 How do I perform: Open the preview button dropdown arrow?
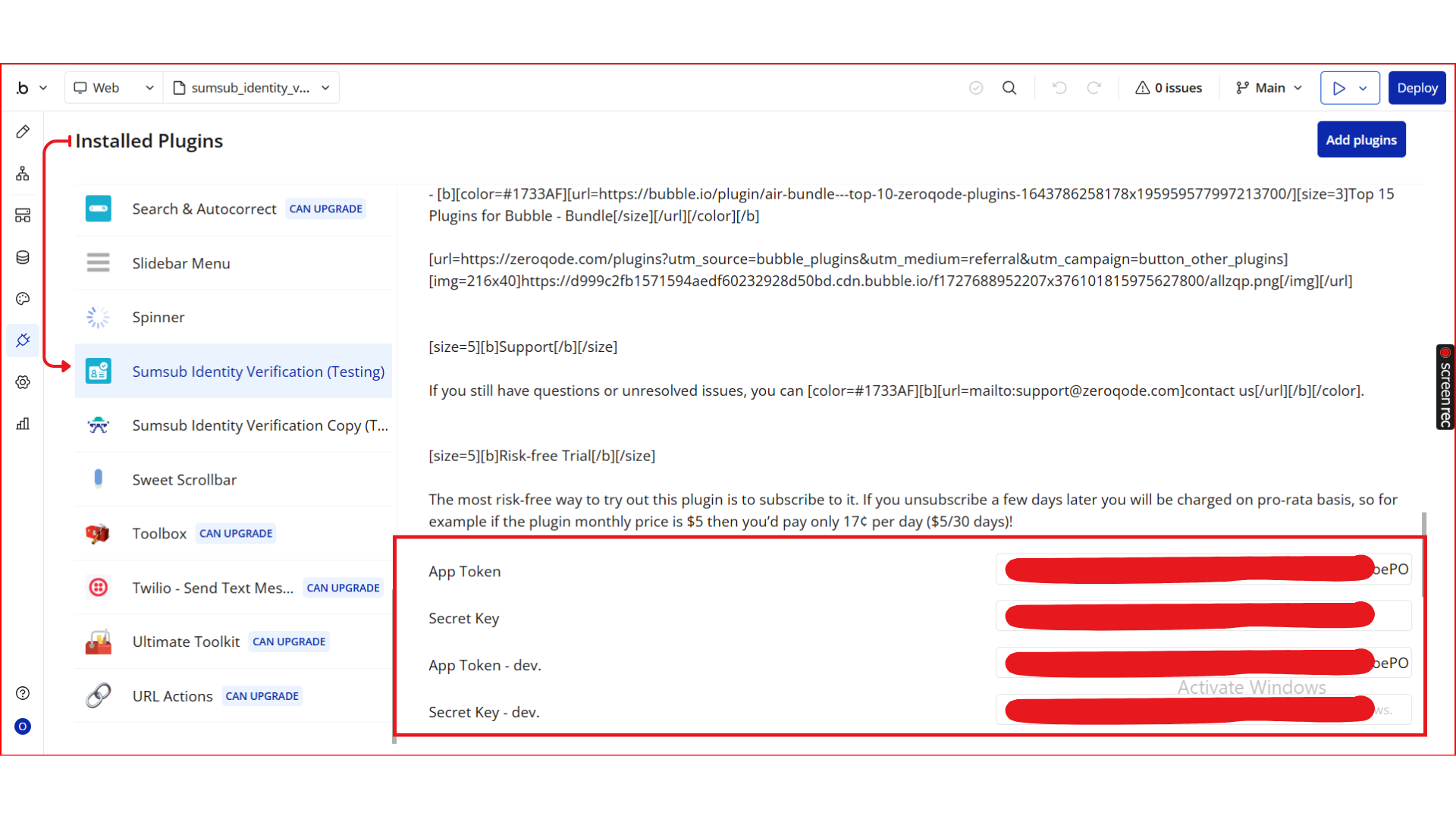point(1363,88)
